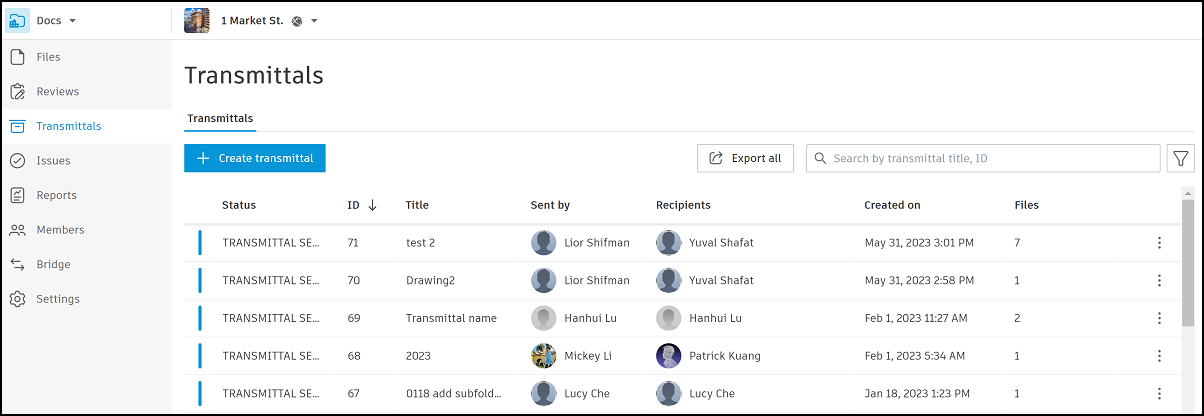This screenshot has height=416, width=1204.
Task: Select the Transmittals tab
Action: click(x=220, y=119)
